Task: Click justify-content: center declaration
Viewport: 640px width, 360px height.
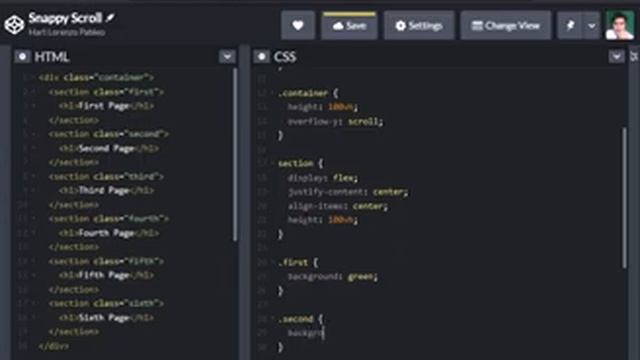Action: click(x=348, y=192)
